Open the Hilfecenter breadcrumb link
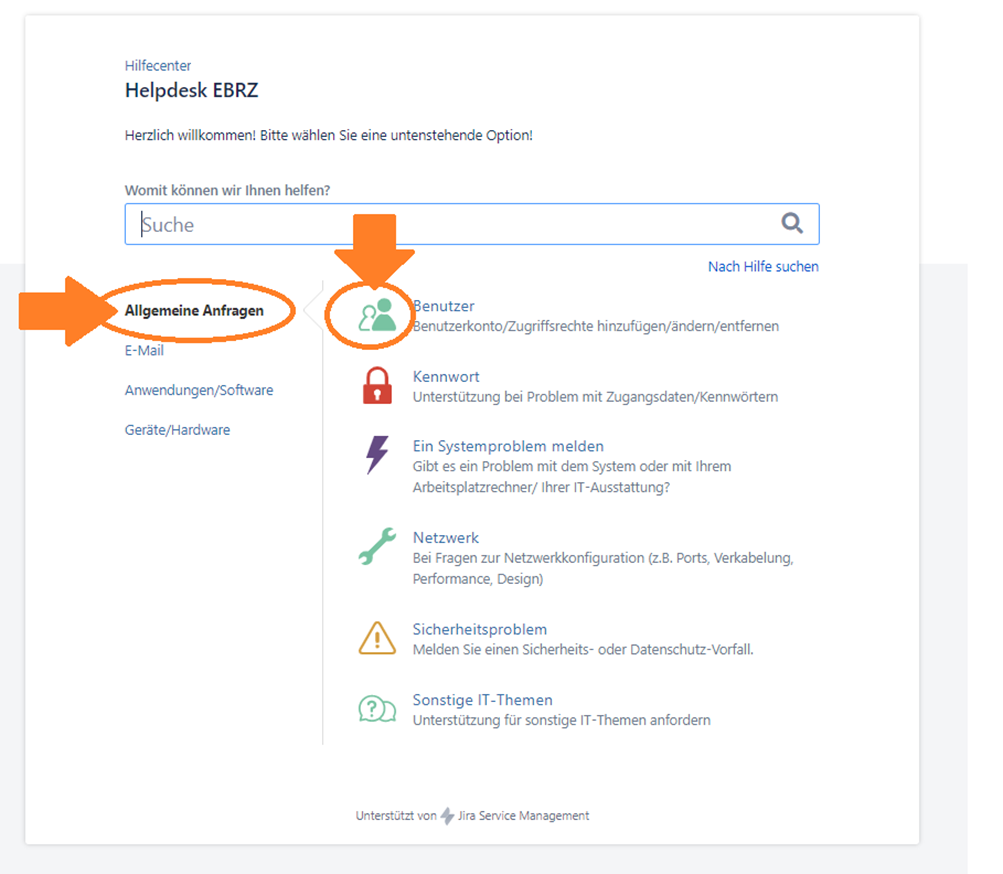Screen dimensions: 1003x874 click(x=158, y=65)
